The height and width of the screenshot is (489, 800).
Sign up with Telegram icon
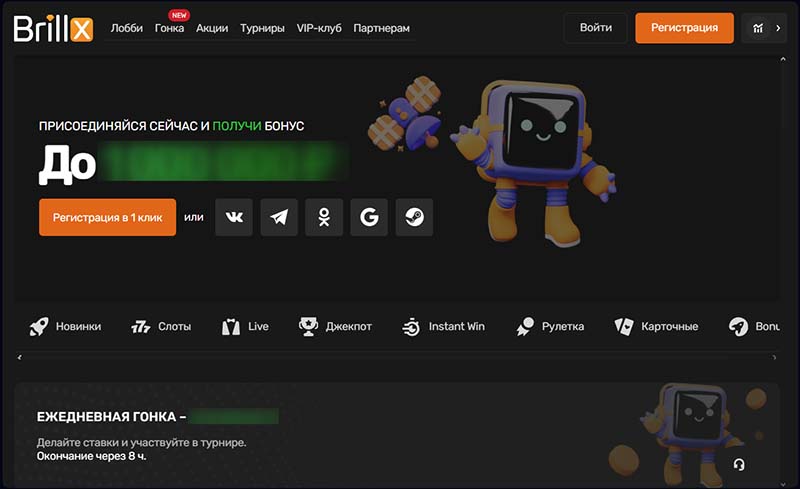(279, 217)
